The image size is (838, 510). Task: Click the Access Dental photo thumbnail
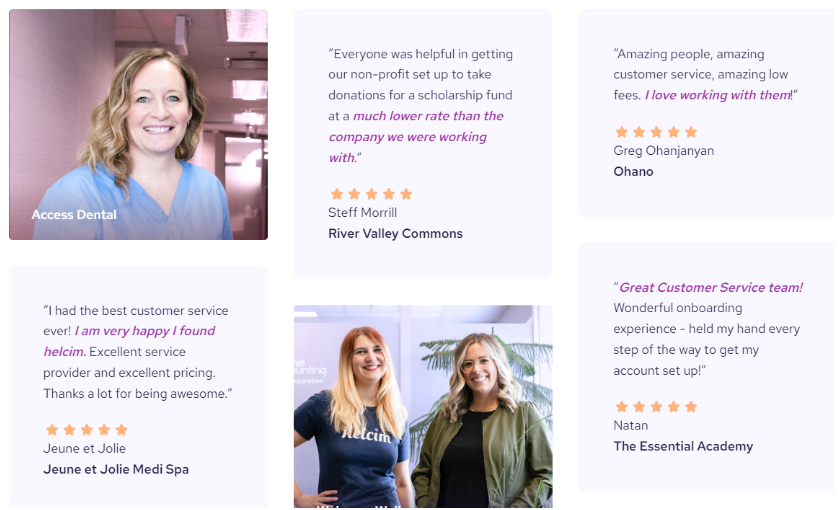tap(138, 124)
